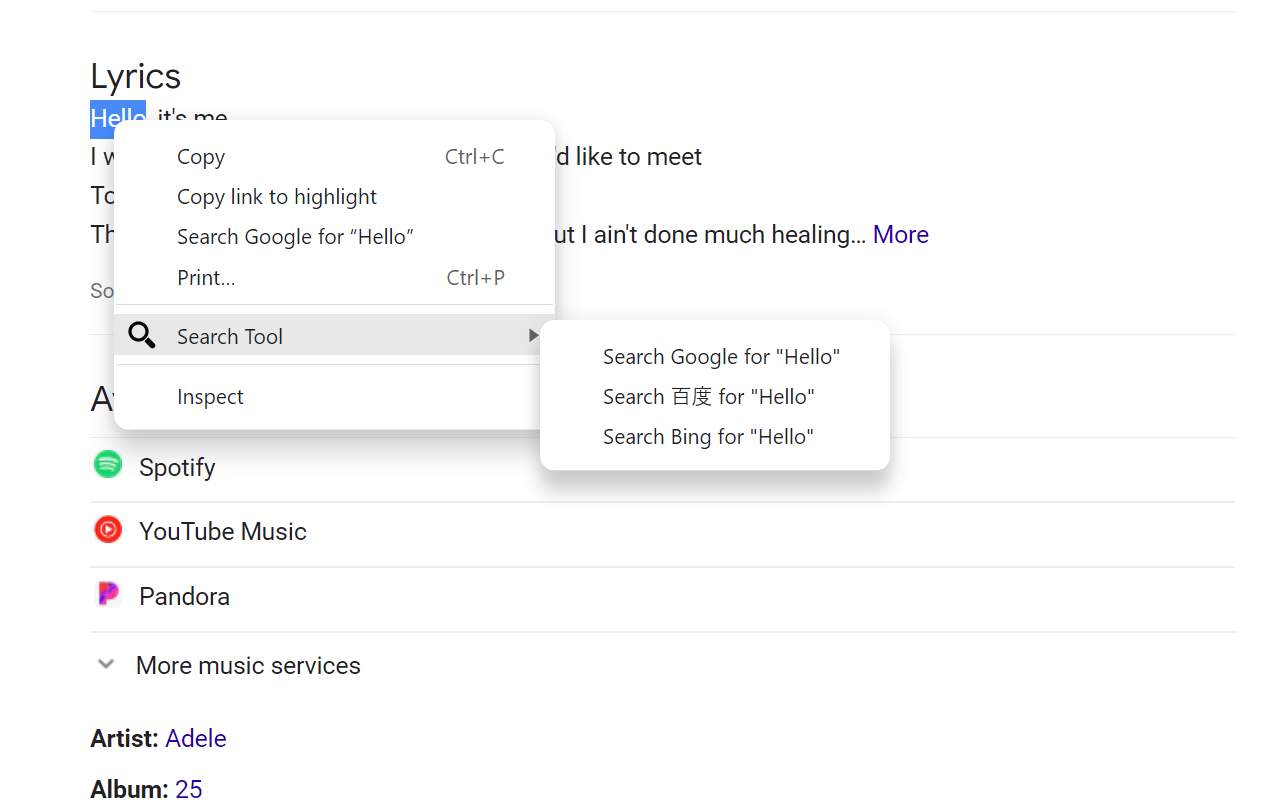Select Copy link to highlight

coord(277,197)
